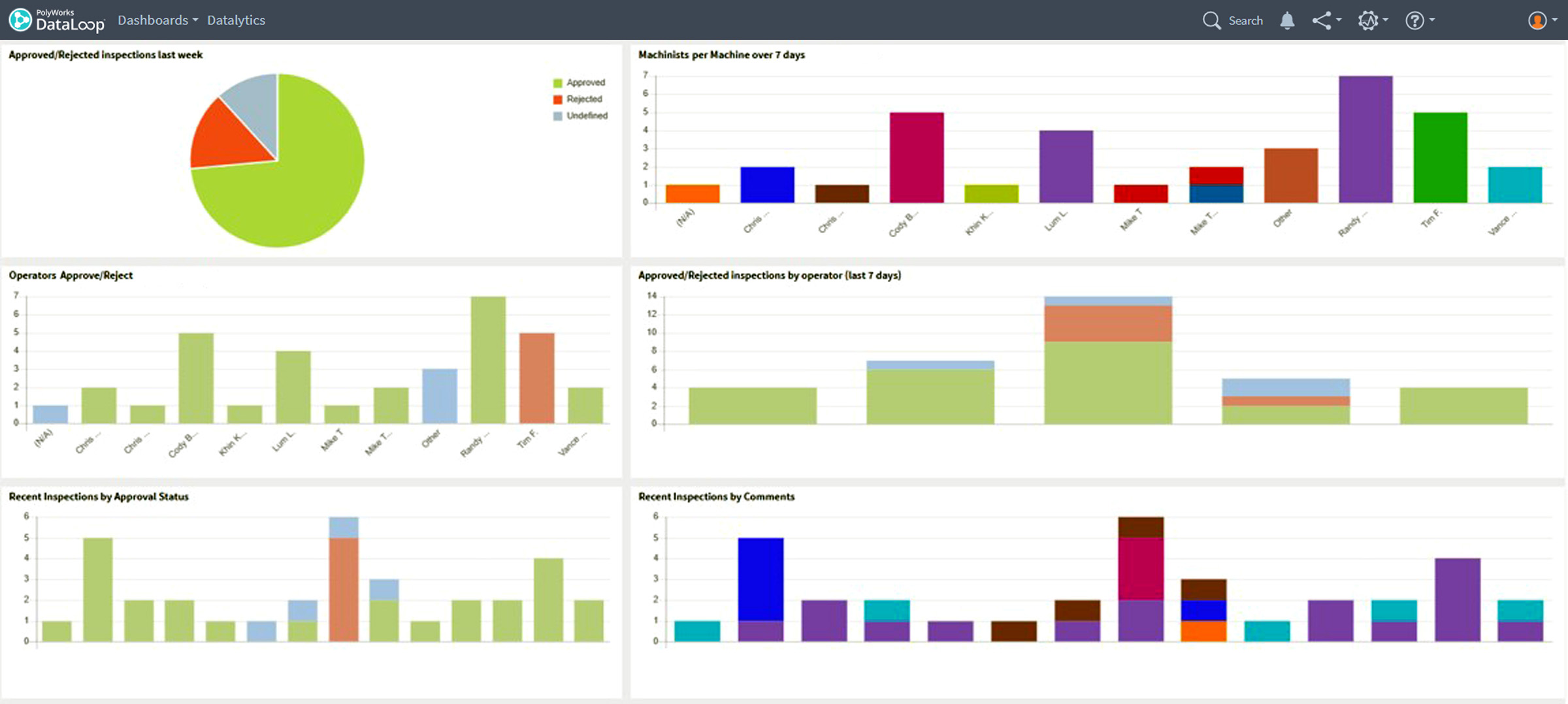Open the share icon menu
This screenshot has width=1568, height=704.
click(1321, 20)
